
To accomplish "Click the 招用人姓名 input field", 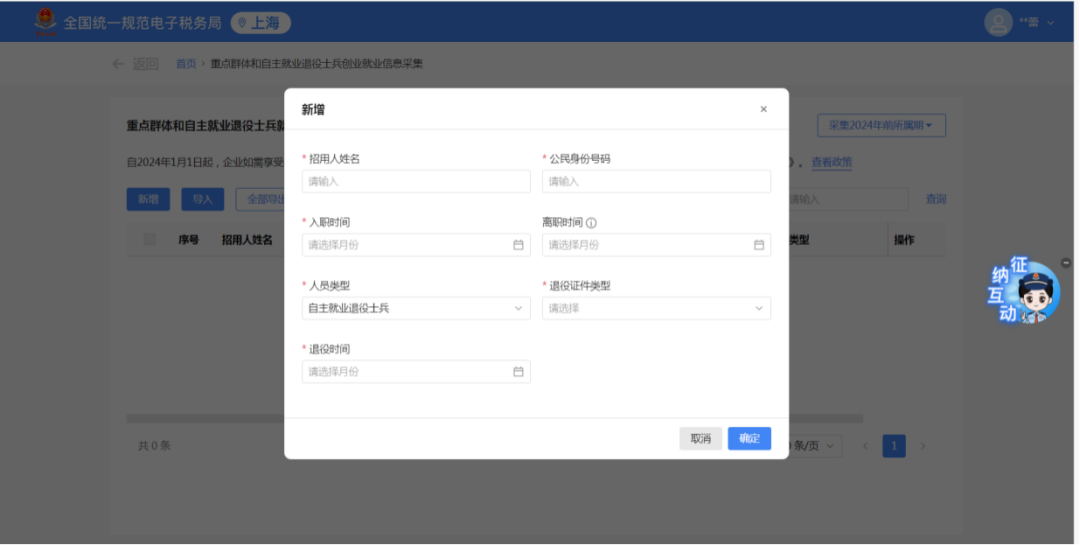I will pyautogui.click(x=416, y=181).
